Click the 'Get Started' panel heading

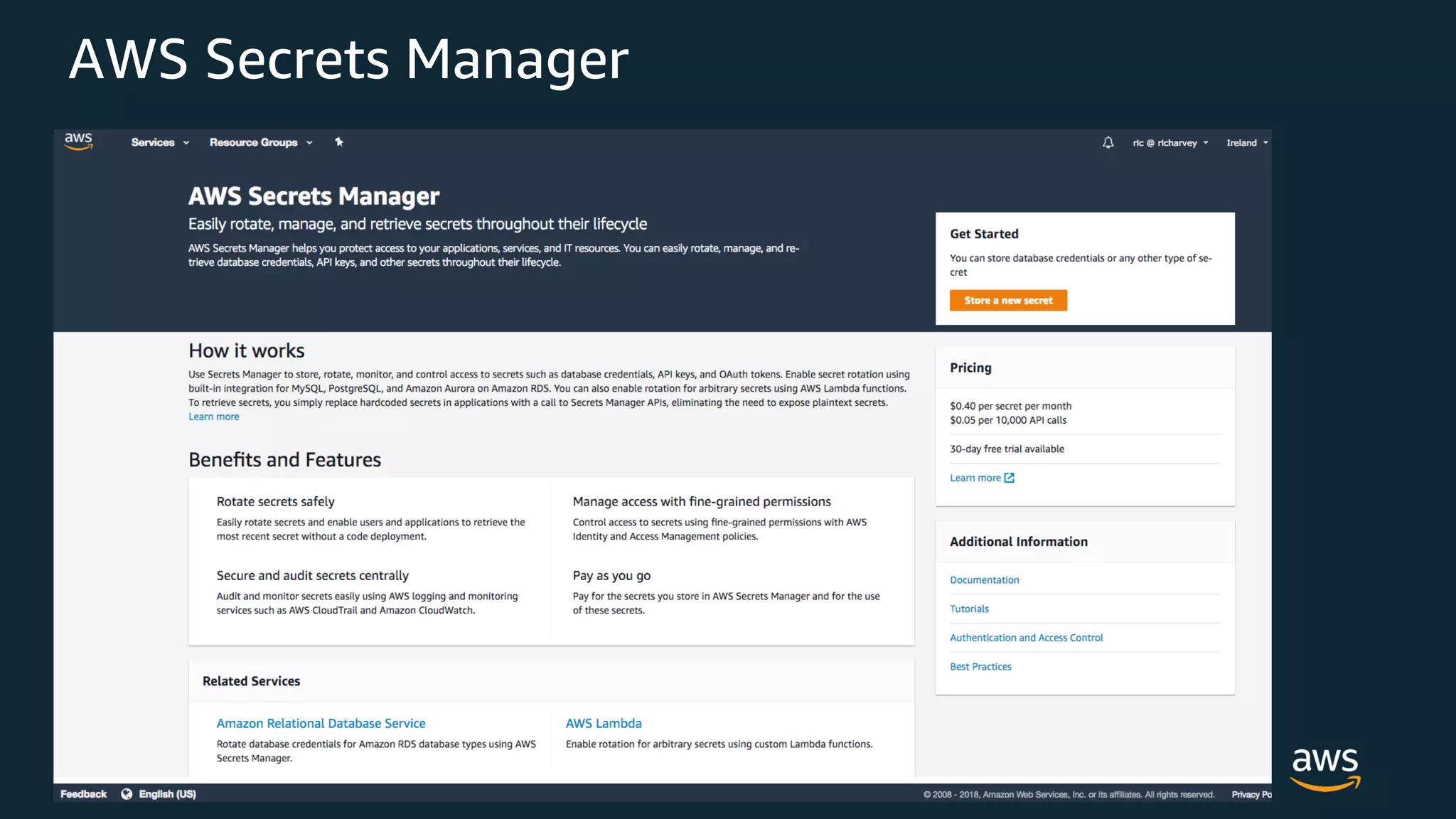coord(984,234)
